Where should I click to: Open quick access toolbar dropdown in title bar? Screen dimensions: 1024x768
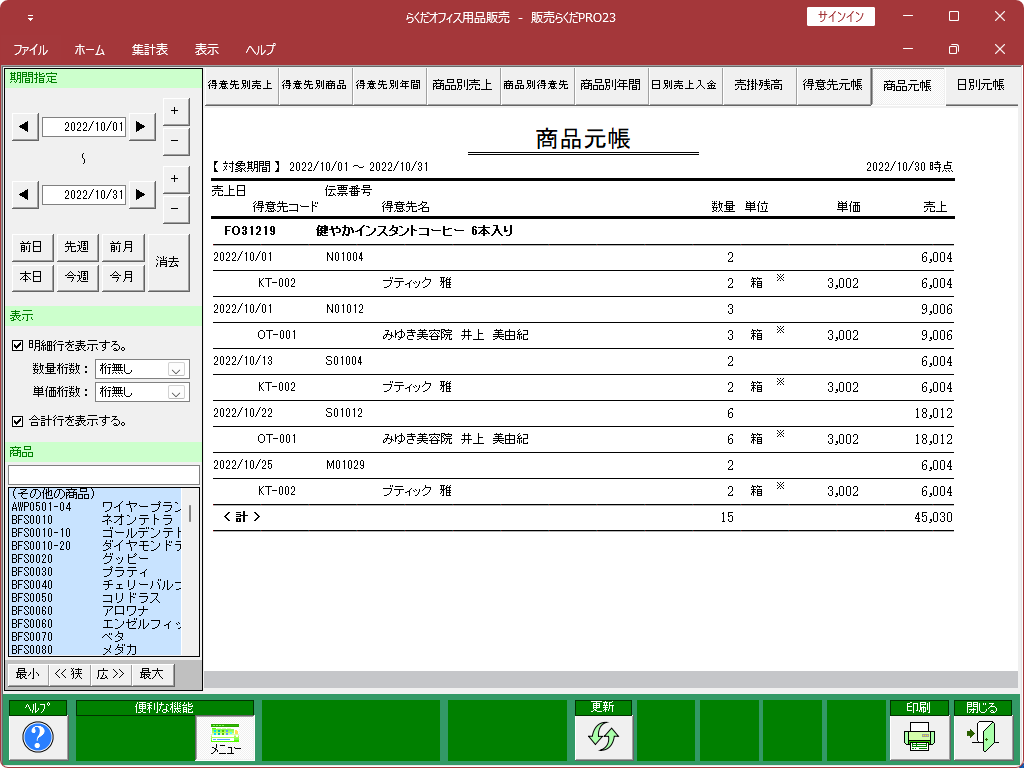pyautogui.click(x=30, y=18)
